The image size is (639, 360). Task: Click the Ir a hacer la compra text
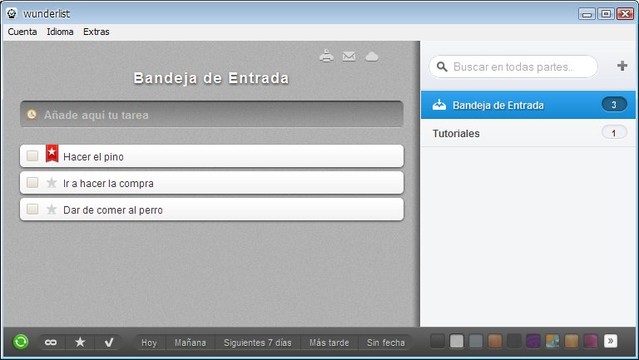point(108,183)
